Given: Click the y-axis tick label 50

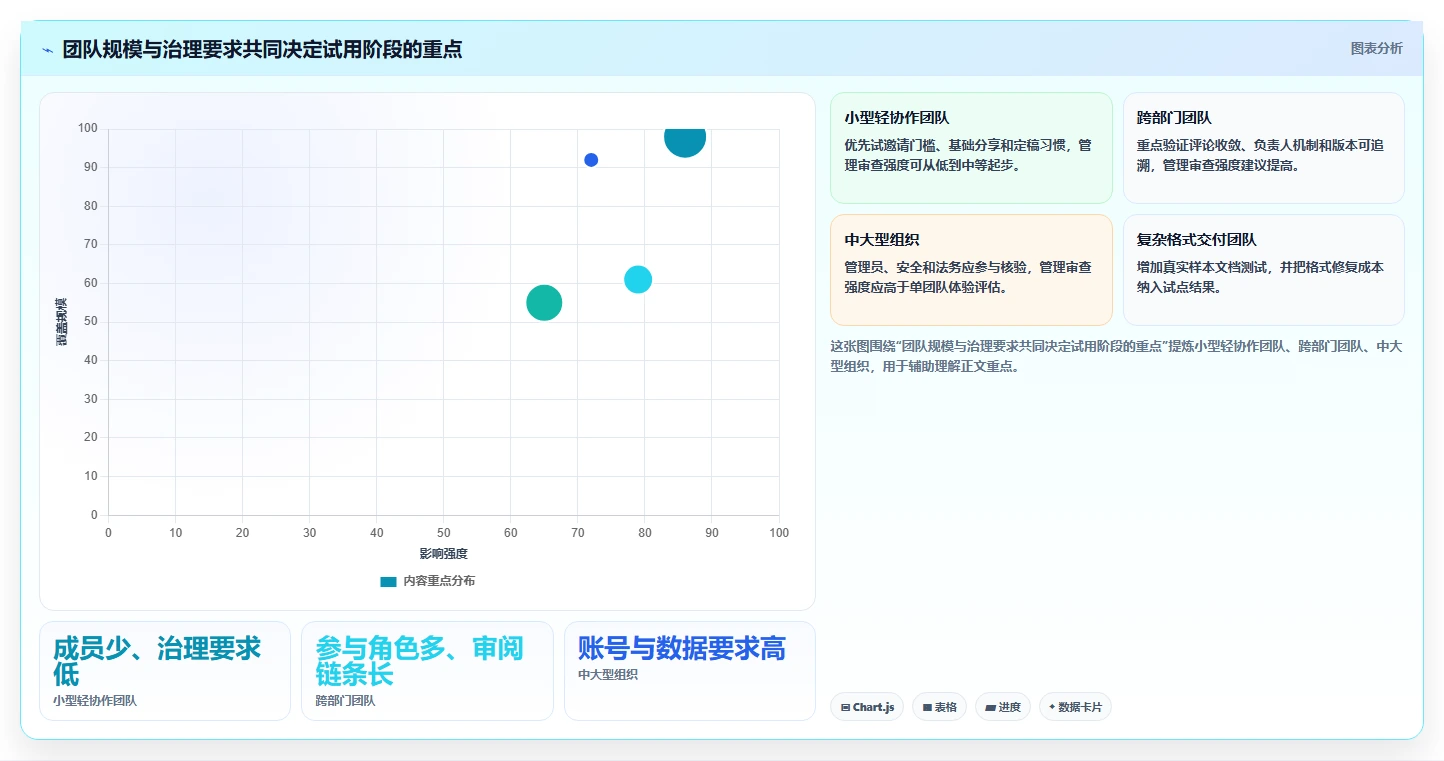Looking at the screenshot, I should (x=91, y=322).
